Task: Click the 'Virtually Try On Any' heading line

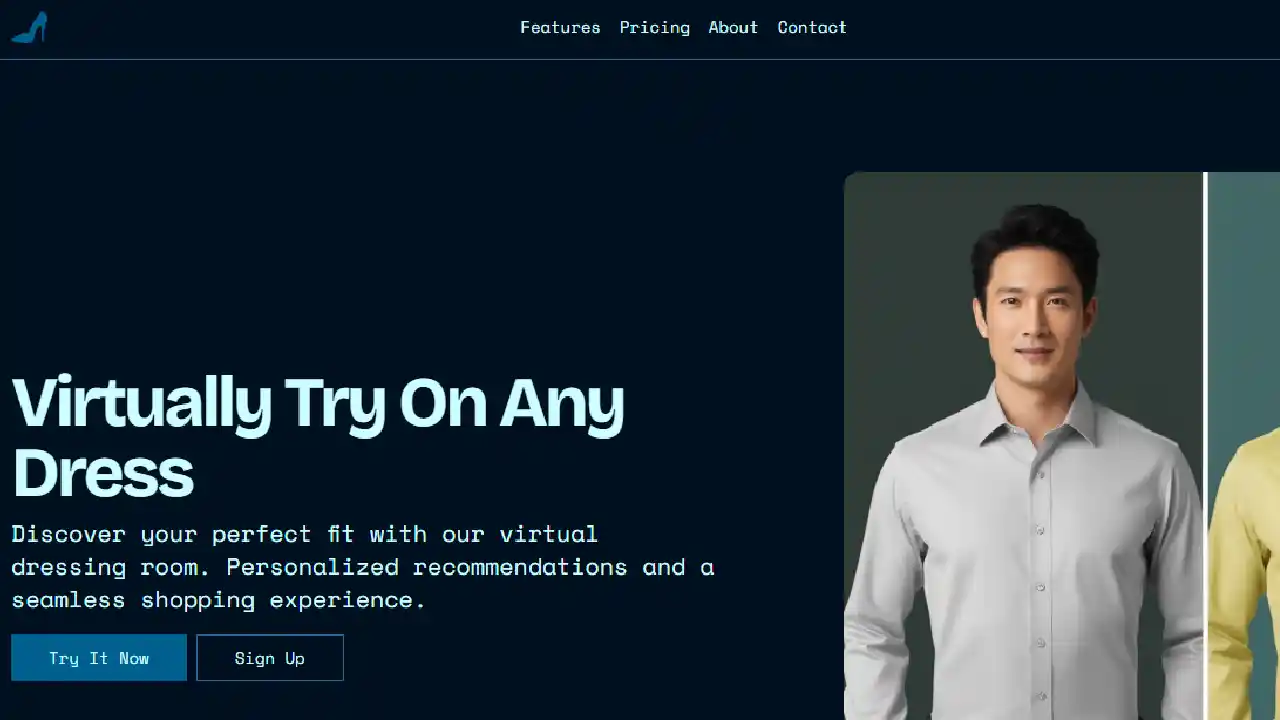Action: [318, 403]
